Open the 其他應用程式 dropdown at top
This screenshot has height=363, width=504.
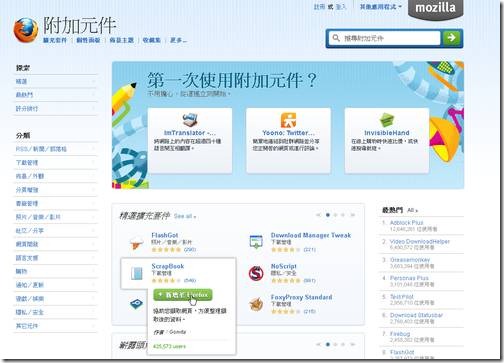[381, 7]
